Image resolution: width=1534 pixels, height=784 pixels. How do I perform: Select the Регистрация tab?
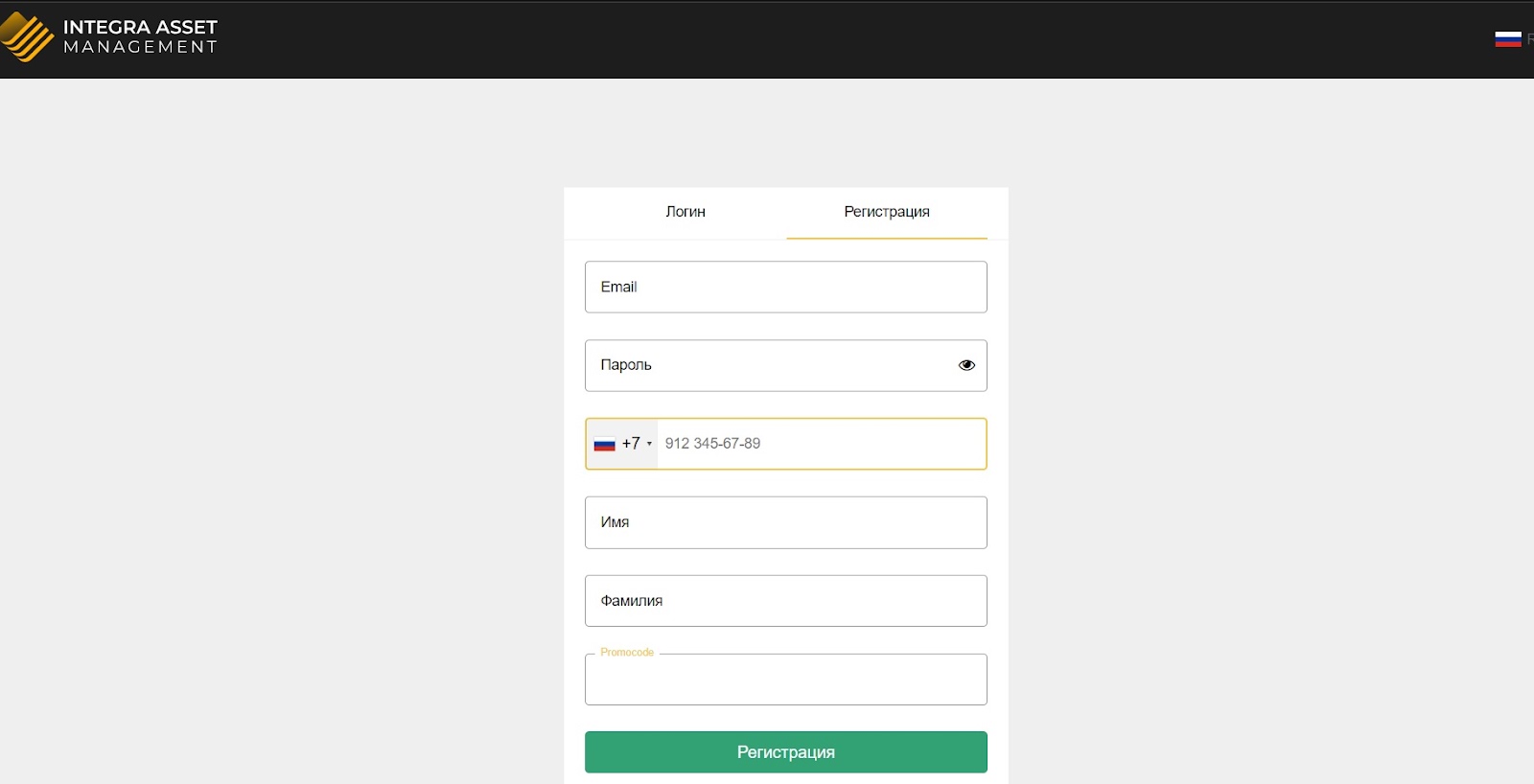click(x=886, y=212)
